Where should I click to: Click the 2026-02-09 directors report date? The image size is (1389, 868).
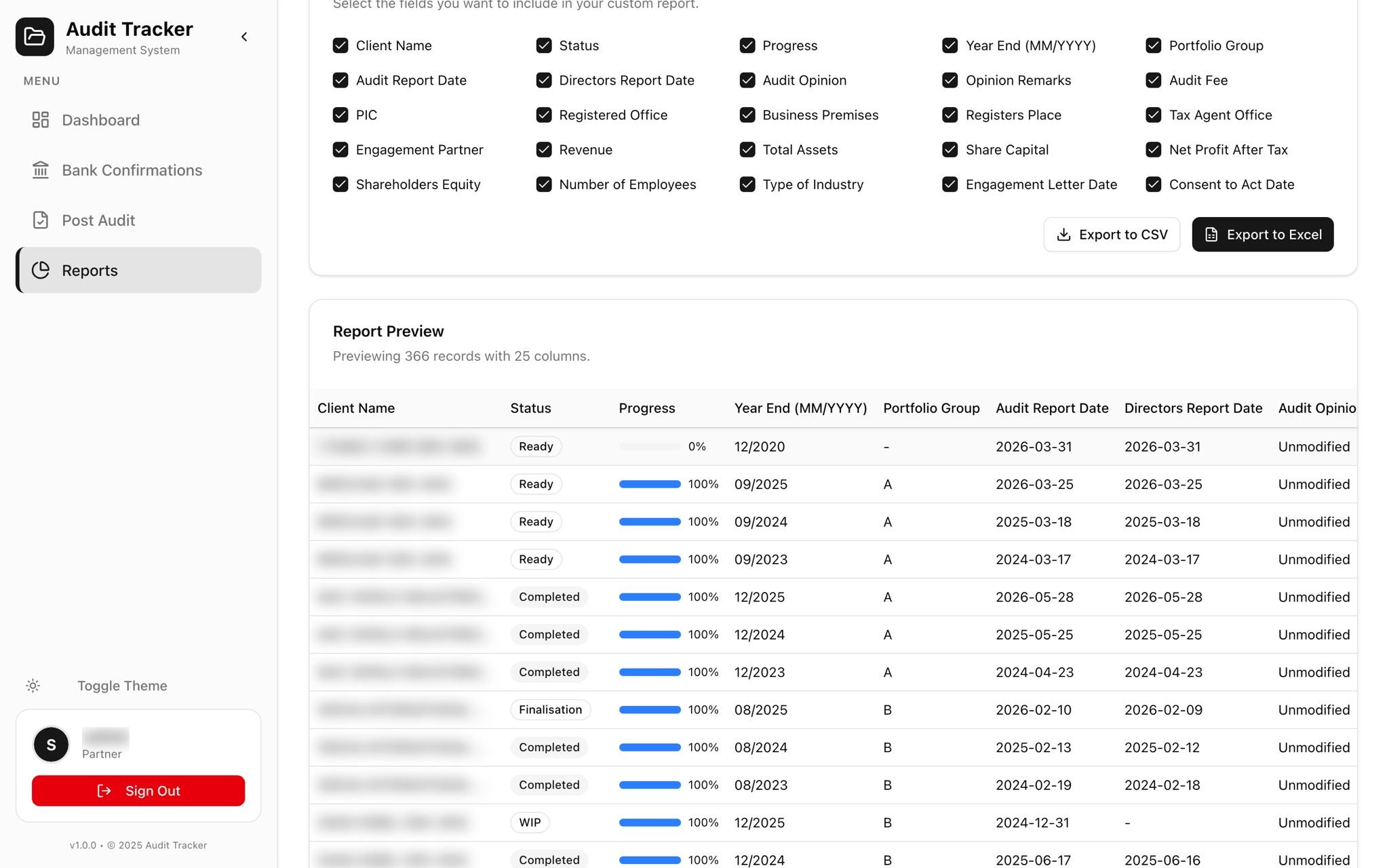[1163, 710]
